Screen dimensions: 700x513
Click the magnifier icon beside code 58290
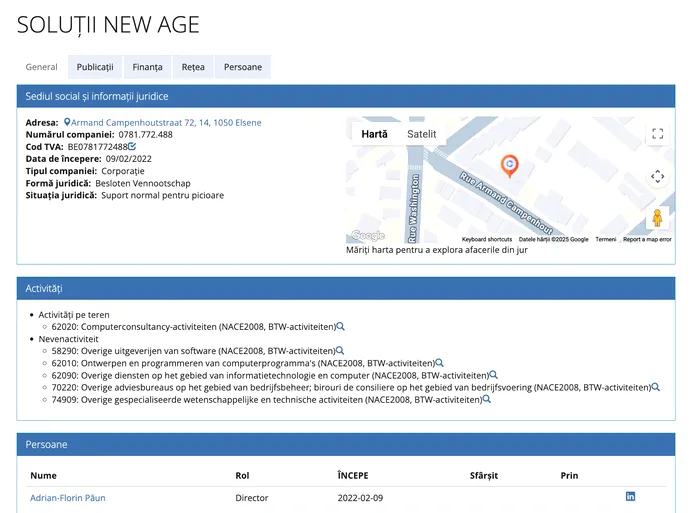pos(340,351)
